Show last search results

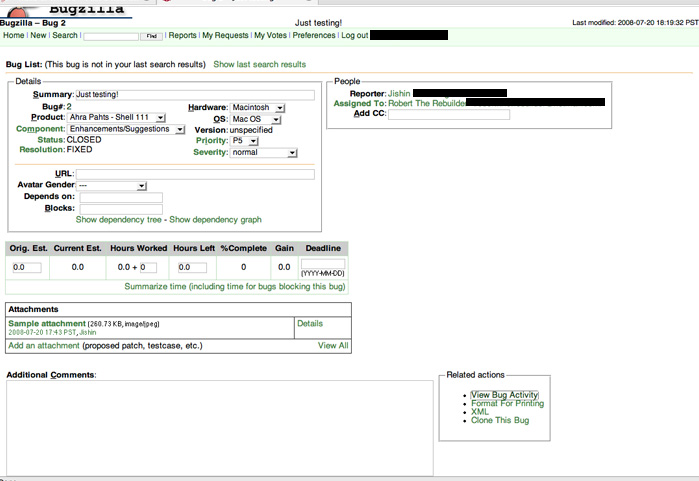[x=259, y=64]
